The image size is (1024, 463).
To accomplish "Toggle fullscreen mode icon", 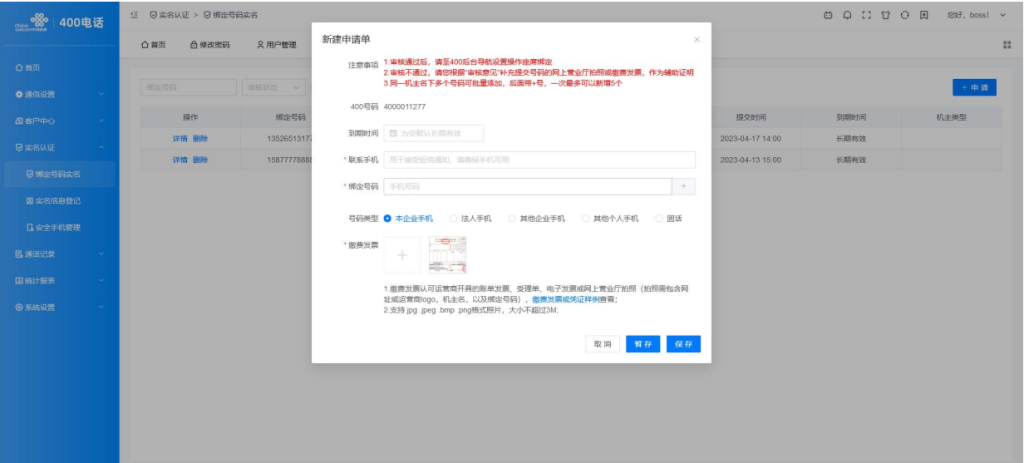I will (867, 14).
